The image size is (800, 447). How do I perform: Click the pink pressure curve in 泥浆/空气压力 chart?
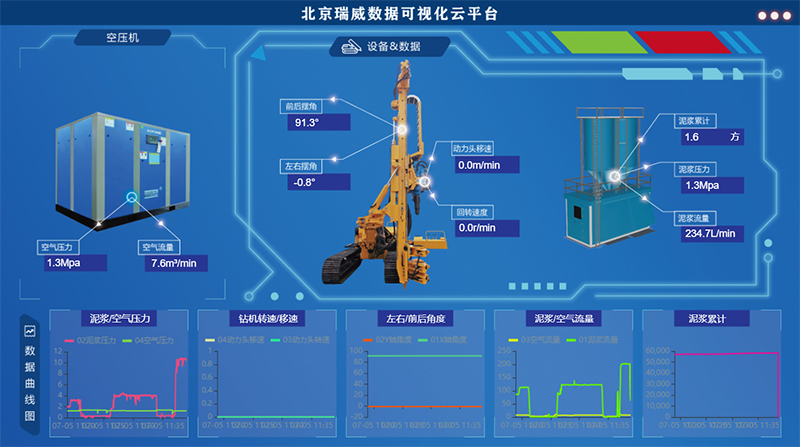click(135, 395)
